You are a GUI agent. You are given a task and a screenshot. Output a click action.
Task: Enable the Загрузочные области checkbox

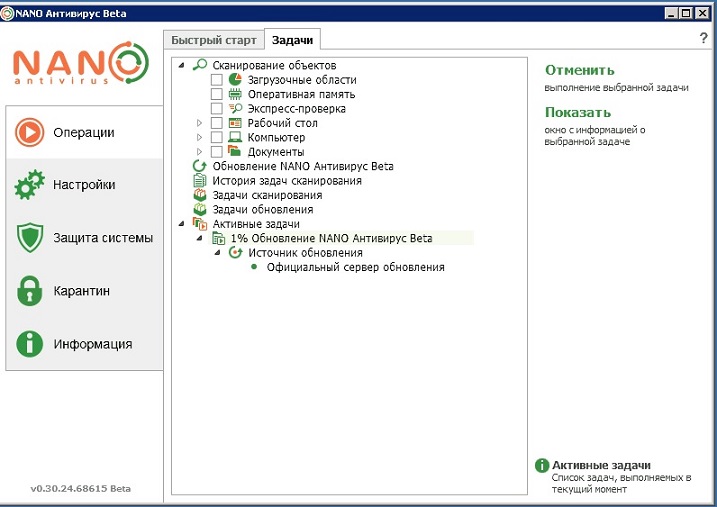click(217, 80)
